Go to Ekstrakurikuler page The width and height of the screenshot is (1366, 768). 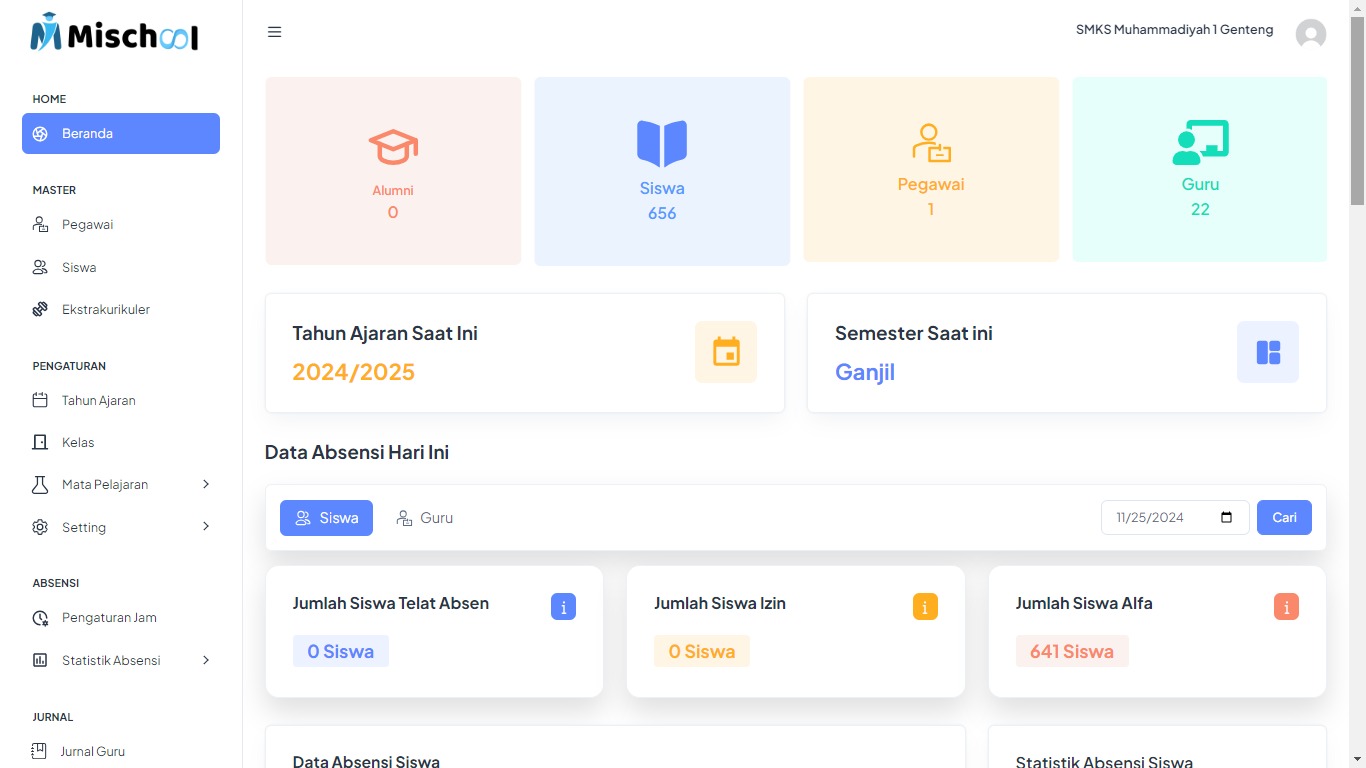[106, 310]
